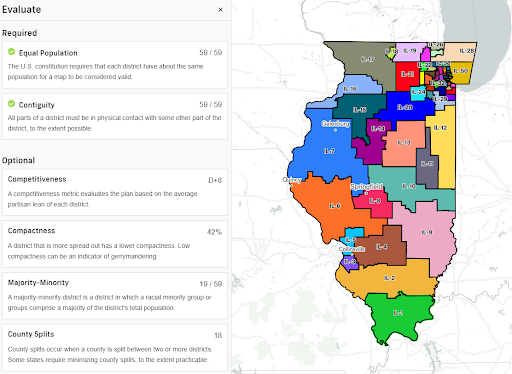This screenshot has height=374, width=512.
Task: Click the Springfield city label
Action: [366, 187]
